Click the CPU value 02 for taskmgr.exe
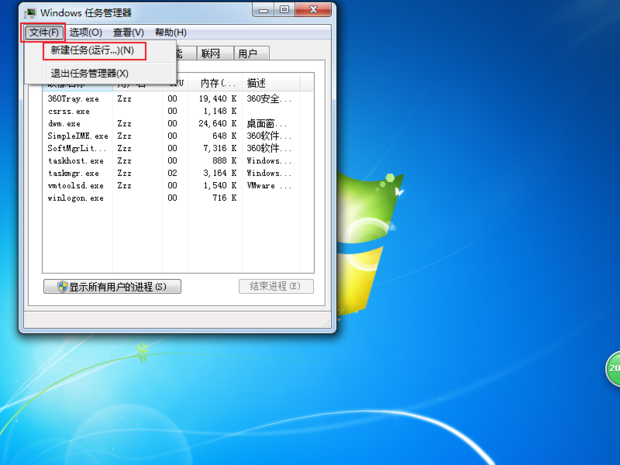Viewport: 620px width, 465px height. tap(172, 173)
